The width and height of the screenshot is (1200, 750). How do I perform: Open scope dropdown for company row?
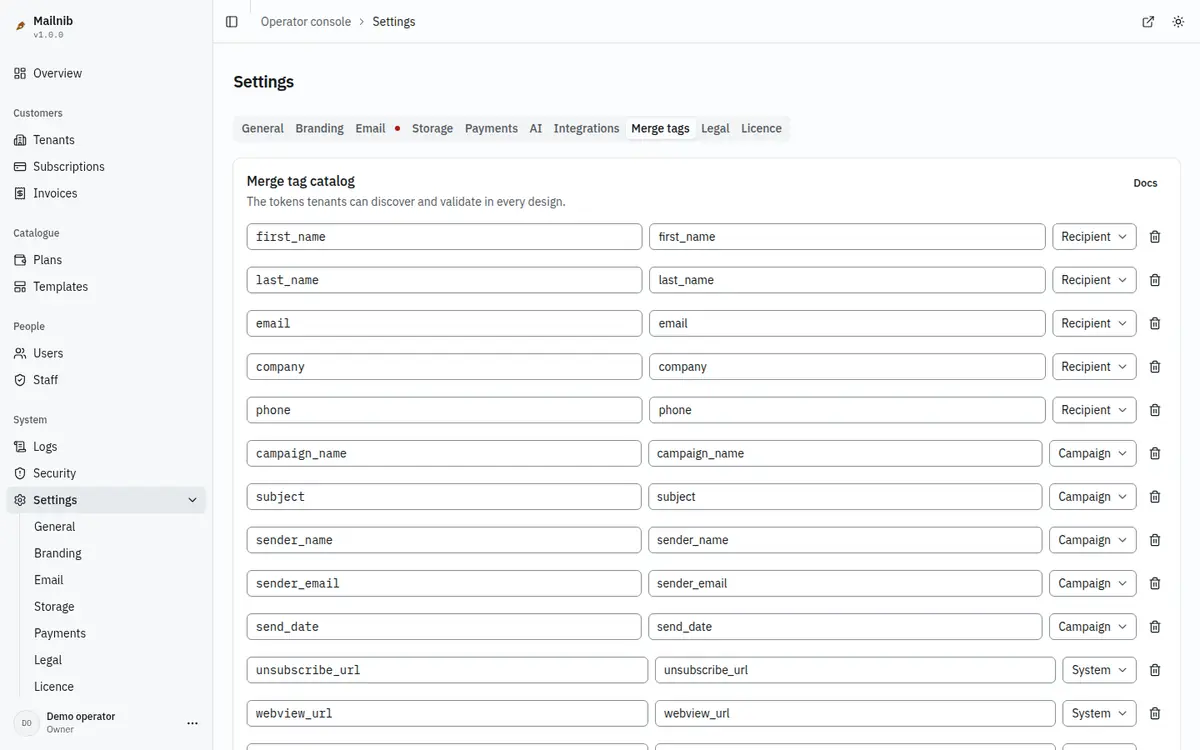click(1094, 367)
